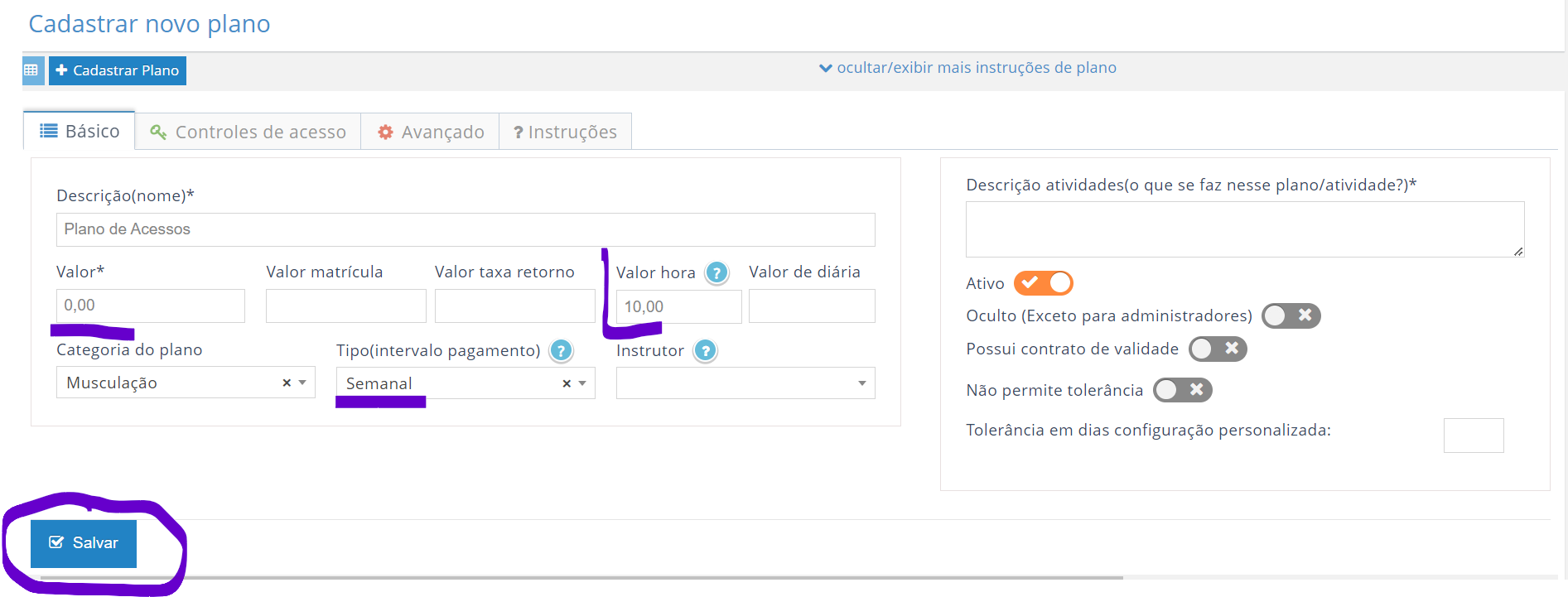Click the help icon next to Instrutor
The width and height of the screenshot is (1568, 597).
(x=705, y=351)
